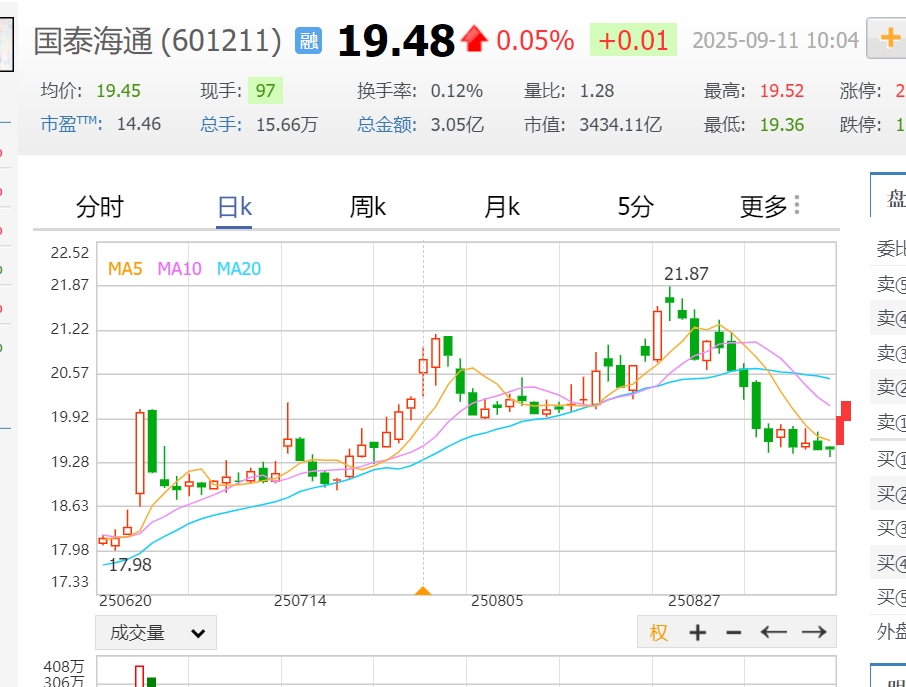Click the MA20 legend label
906x687 pixels.
point(239,269)
